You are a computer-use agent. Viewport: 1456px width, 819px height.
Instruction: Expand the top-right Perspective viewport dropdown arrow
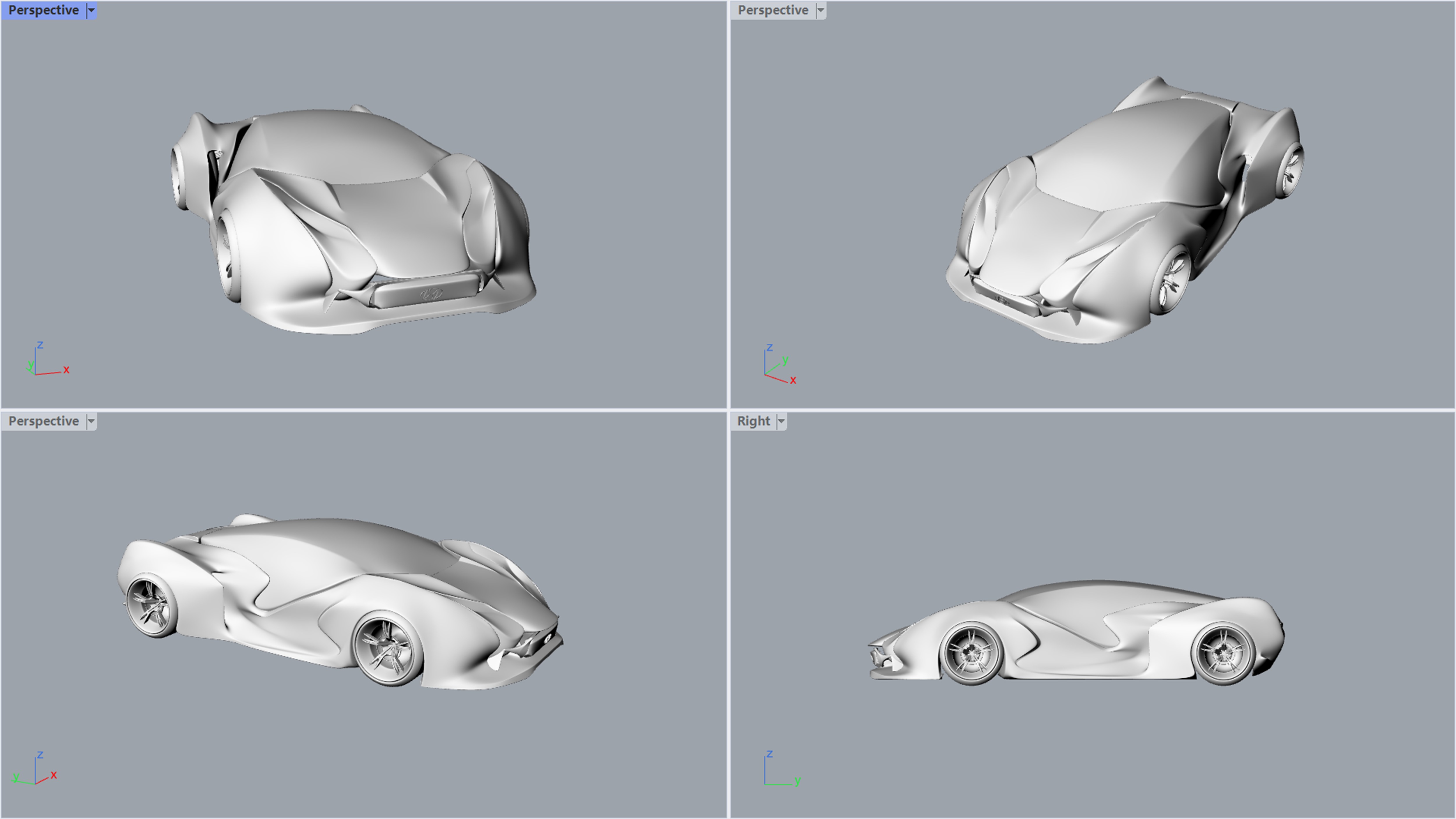point(821,10)
